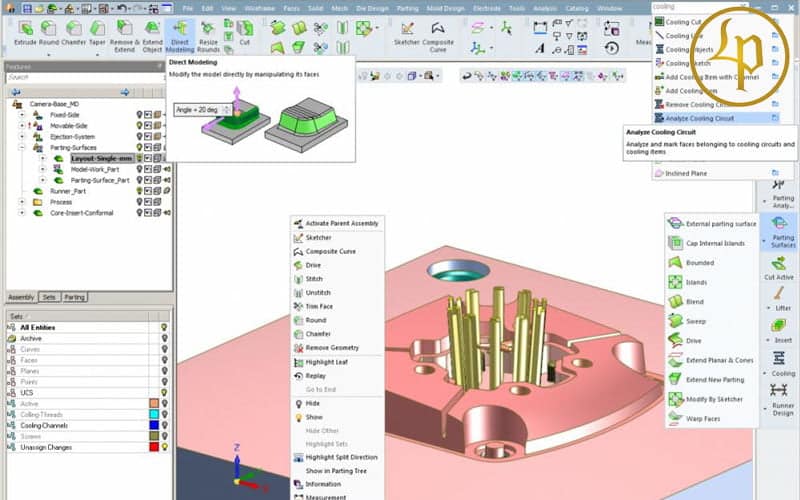Image resolution: width=800 pixels, height=500 pixels.
Task: Select Composite Curve in the ribbon toolbar
Action: tap(438, 36)
